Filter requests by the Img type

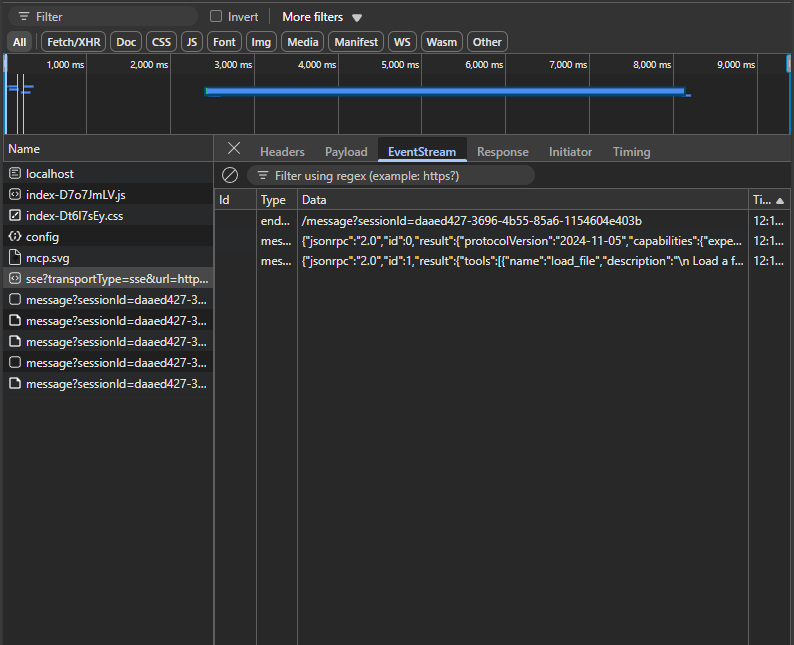pos(261,42)
